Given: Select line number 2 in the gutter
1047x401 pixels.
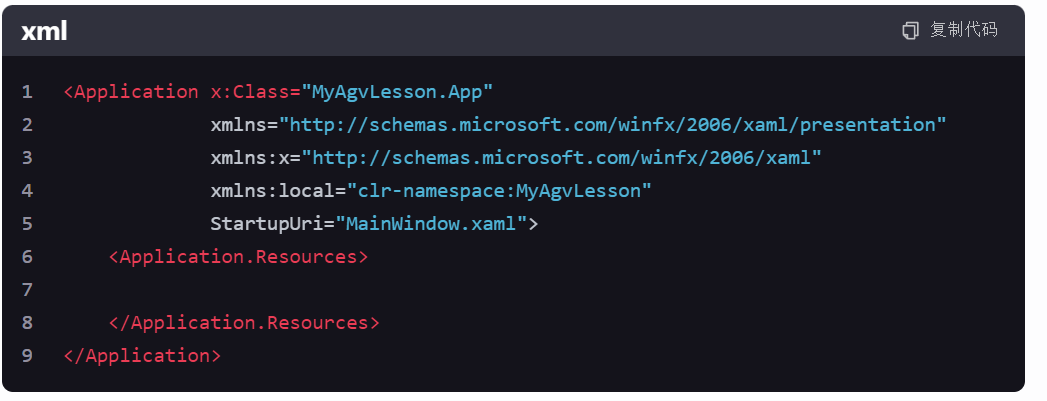Looking at the screenshot, I should coord(27,125).
